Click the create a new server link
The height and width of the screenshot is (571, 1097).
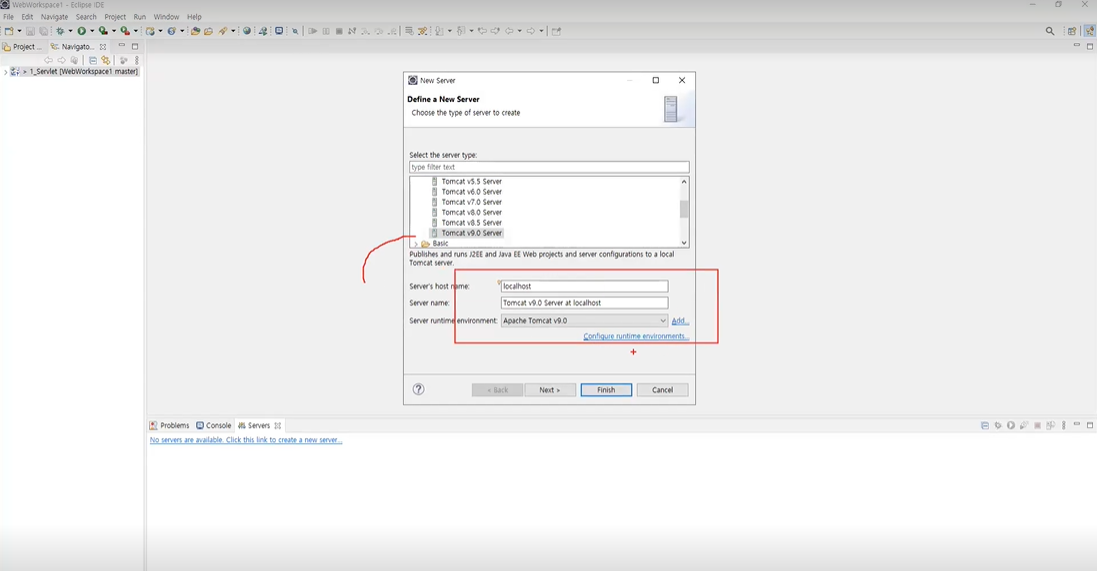(x=246, y=440)
